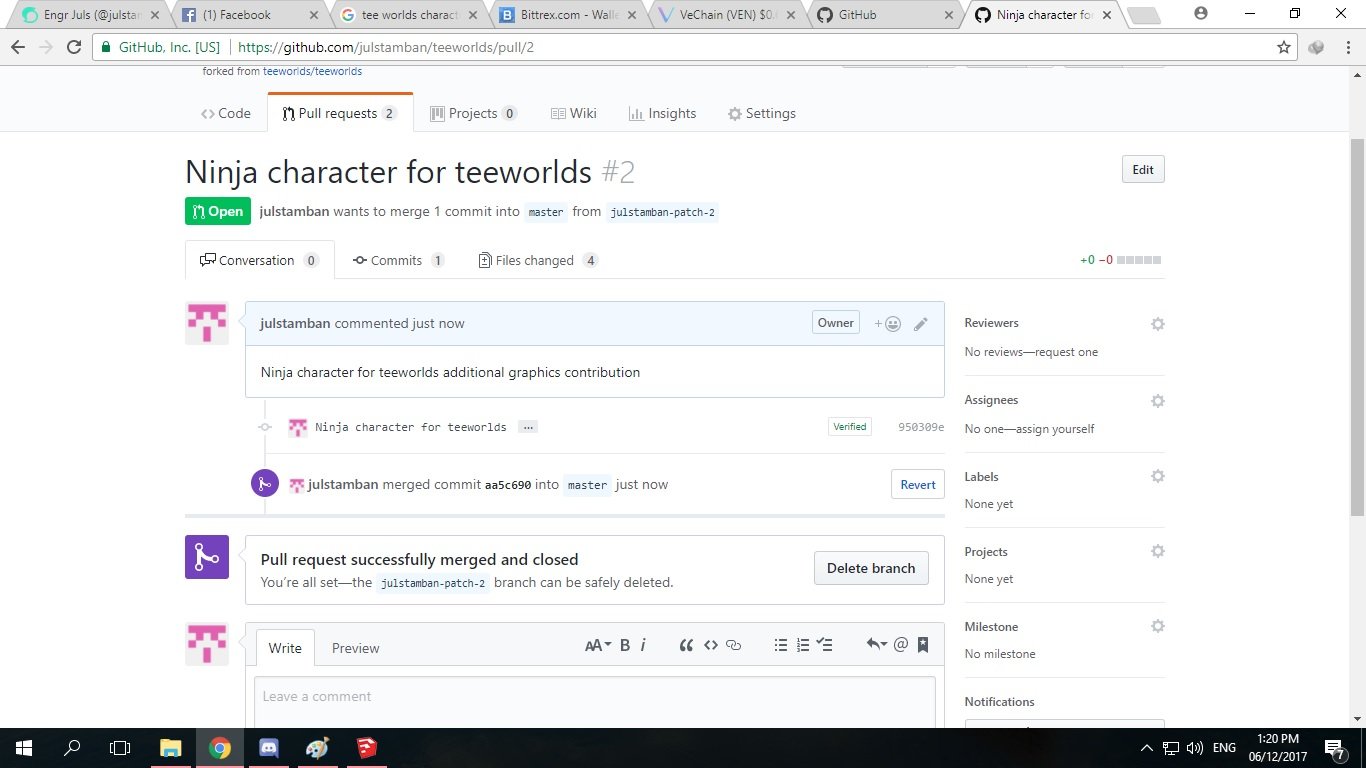Apply italic formatting in the comment editor
Image resolution: width=1366 pixels, height=768 pixels.
(x=643, y=645)
